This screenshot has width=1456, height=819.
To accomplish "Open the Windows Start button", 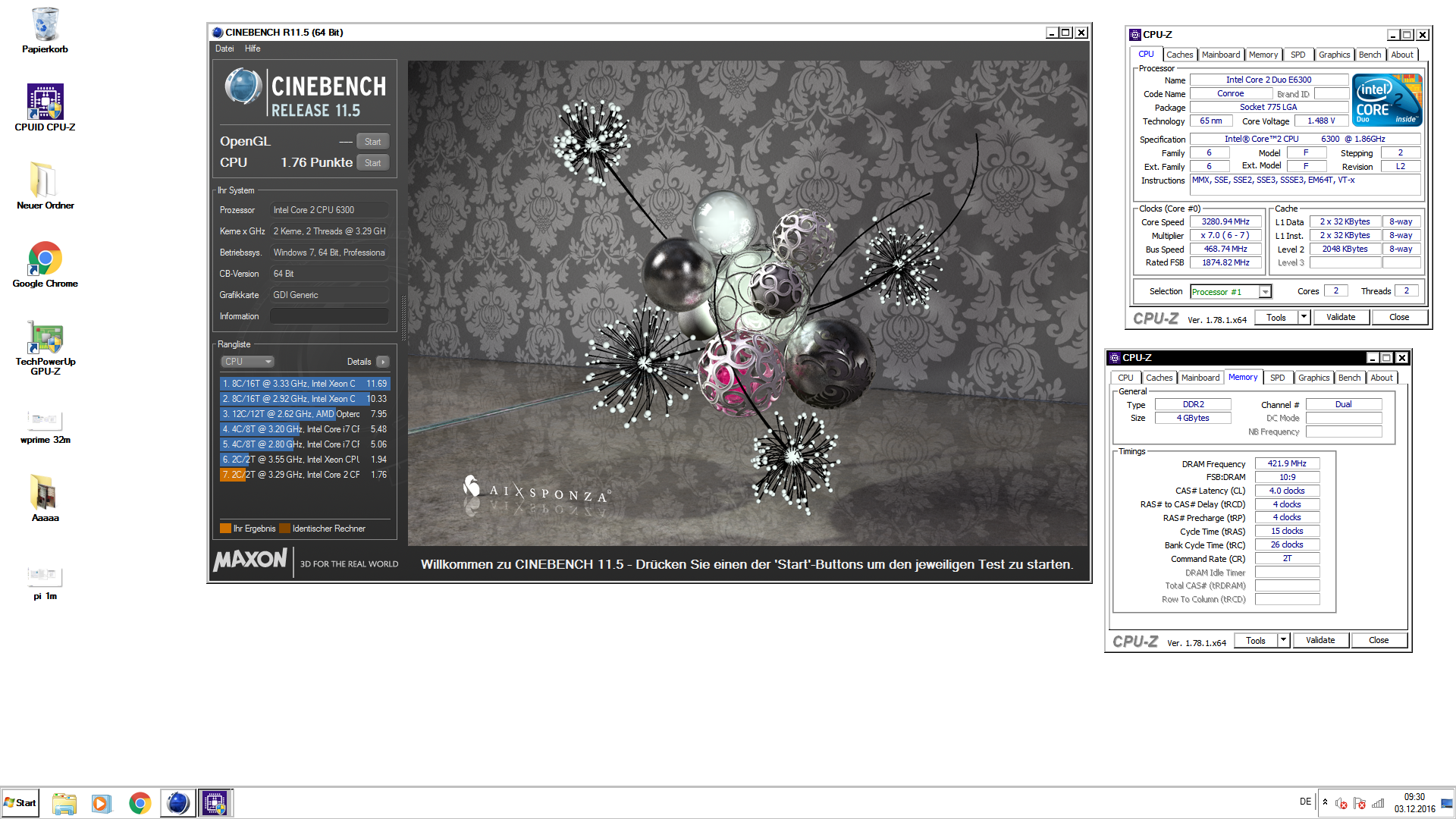I will [x=20, y=803].
